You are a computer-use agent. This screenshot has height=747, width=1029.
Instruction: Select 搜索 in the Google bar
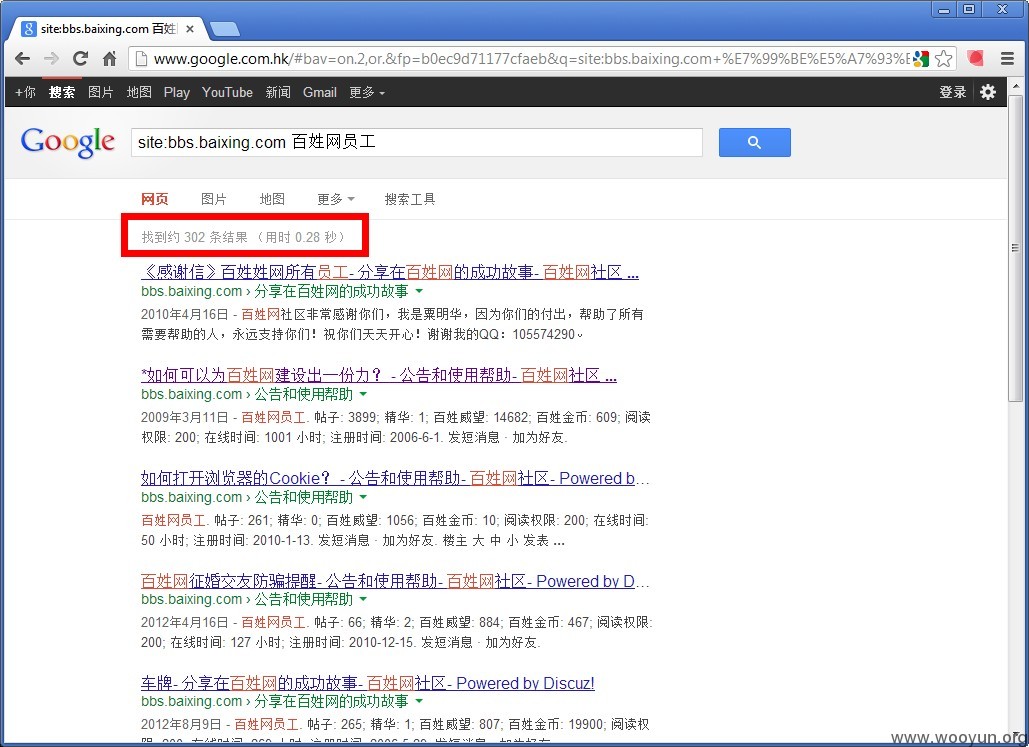click(62, 93)
